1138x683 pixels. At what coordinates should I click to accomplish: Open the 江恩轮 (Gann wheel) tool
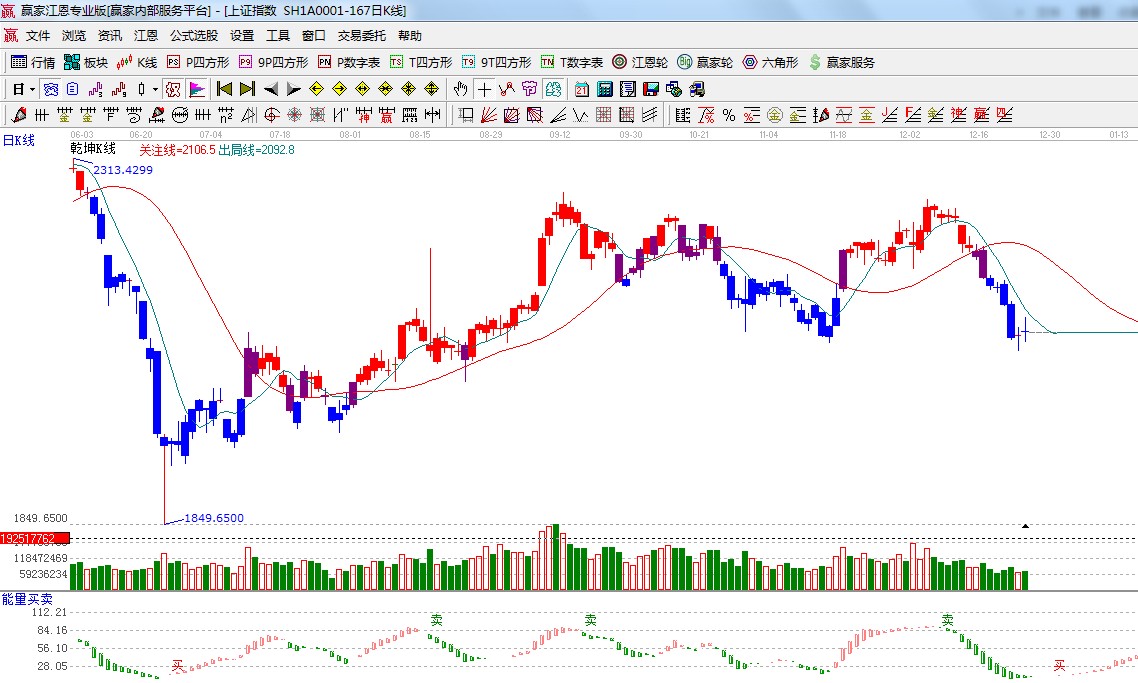click(640, 62)
